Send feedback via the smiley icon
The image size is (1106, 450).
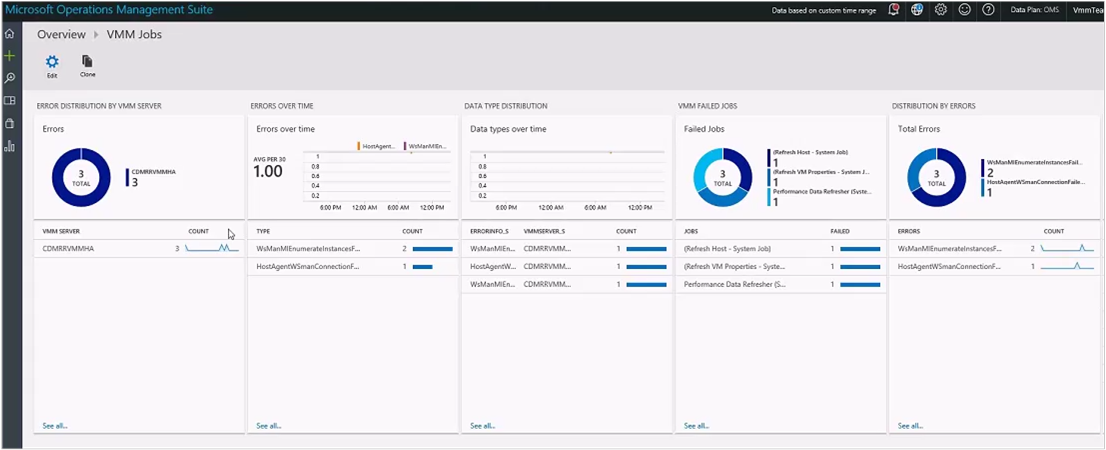pyautogui.click(x=964, y=10)
